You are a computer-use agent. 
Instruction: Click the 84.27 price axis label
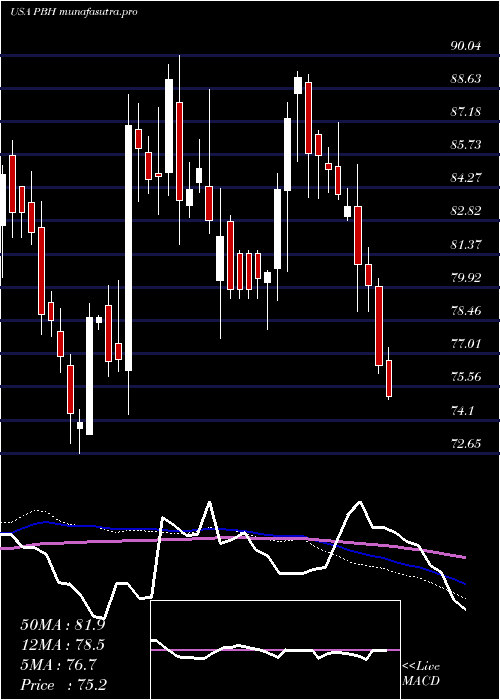[467, 178]
